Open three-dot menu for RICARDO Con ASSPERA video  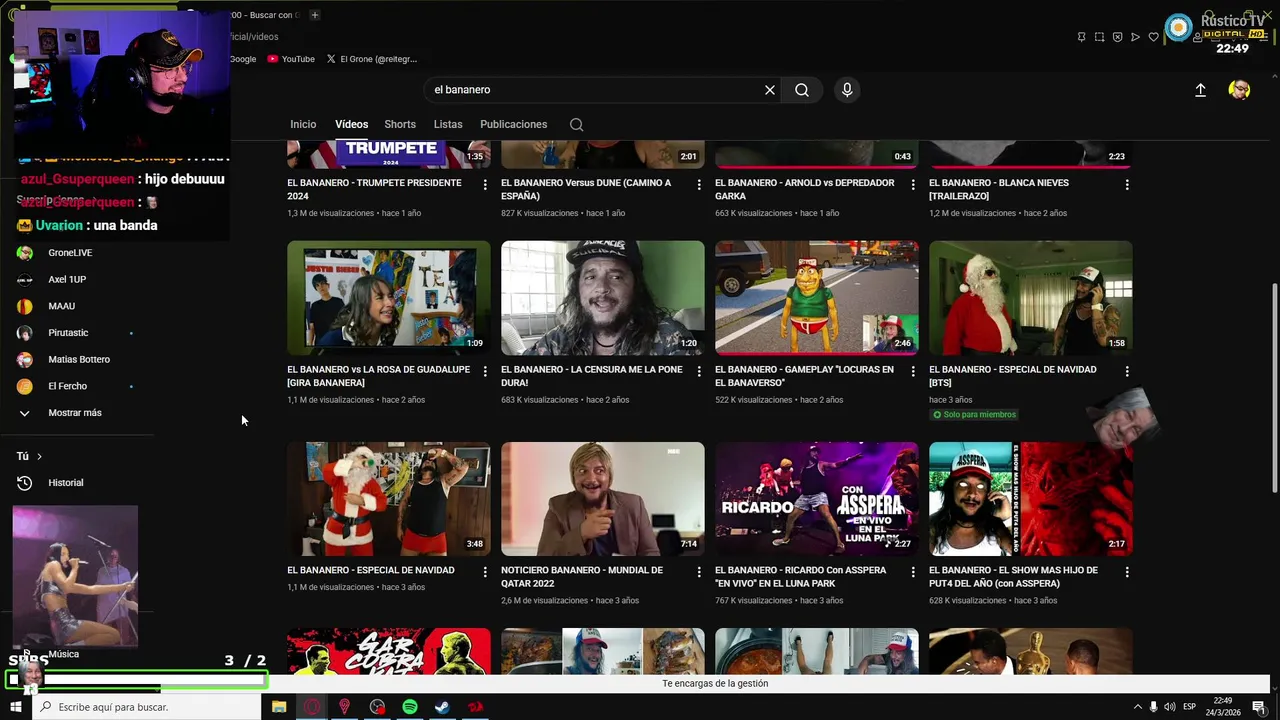tap(913, 572)
